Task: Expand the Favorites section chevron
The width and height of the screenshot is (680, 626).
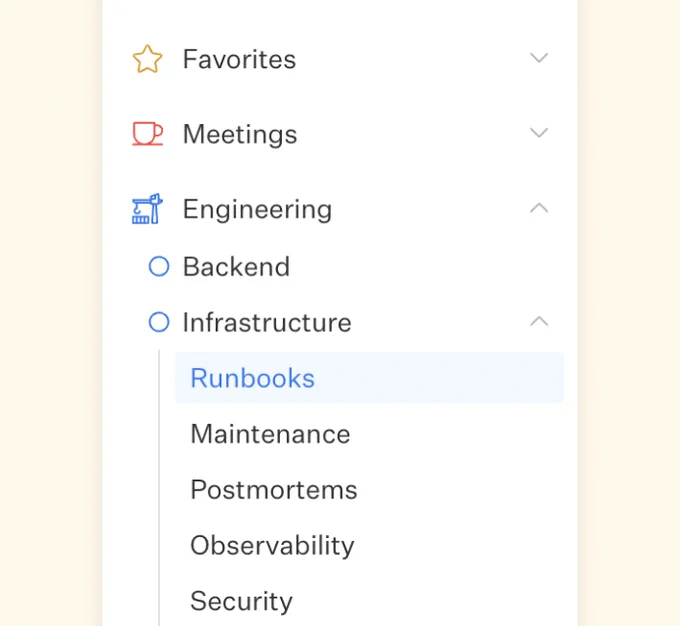Action: tap(539, 57)
